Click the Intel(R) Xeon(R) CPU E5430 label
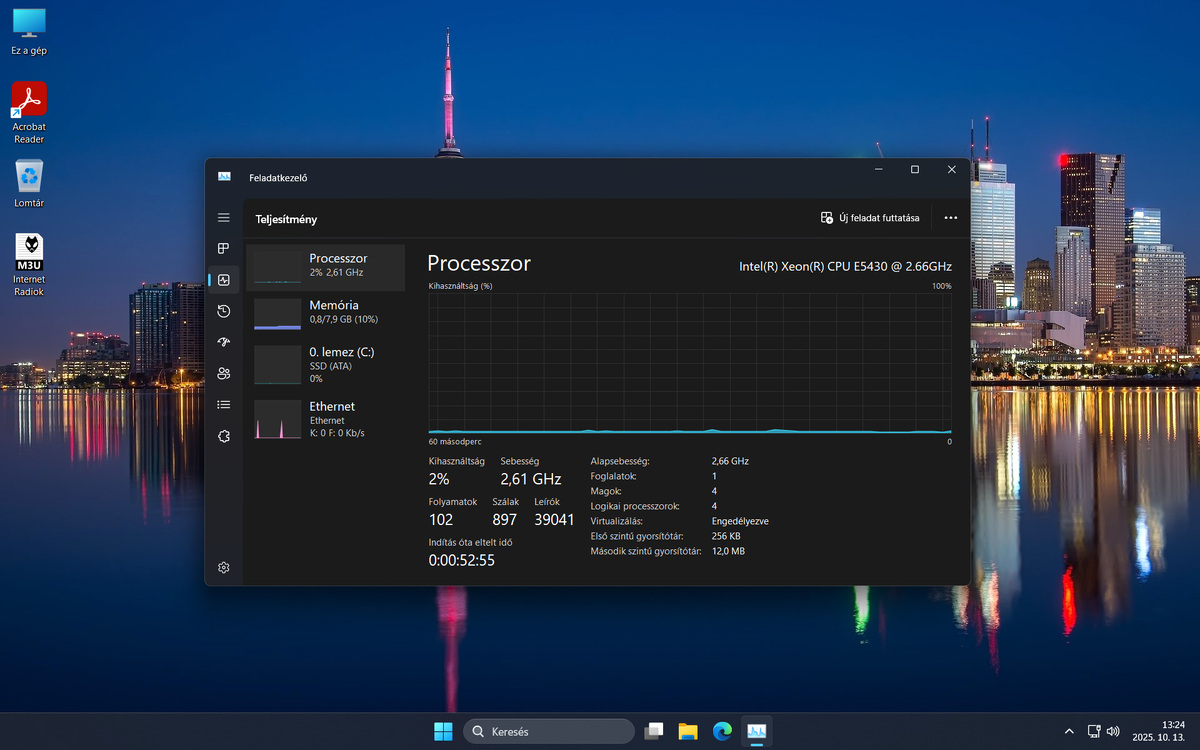Screen dimensions: 1200x750 coord(845,267)
